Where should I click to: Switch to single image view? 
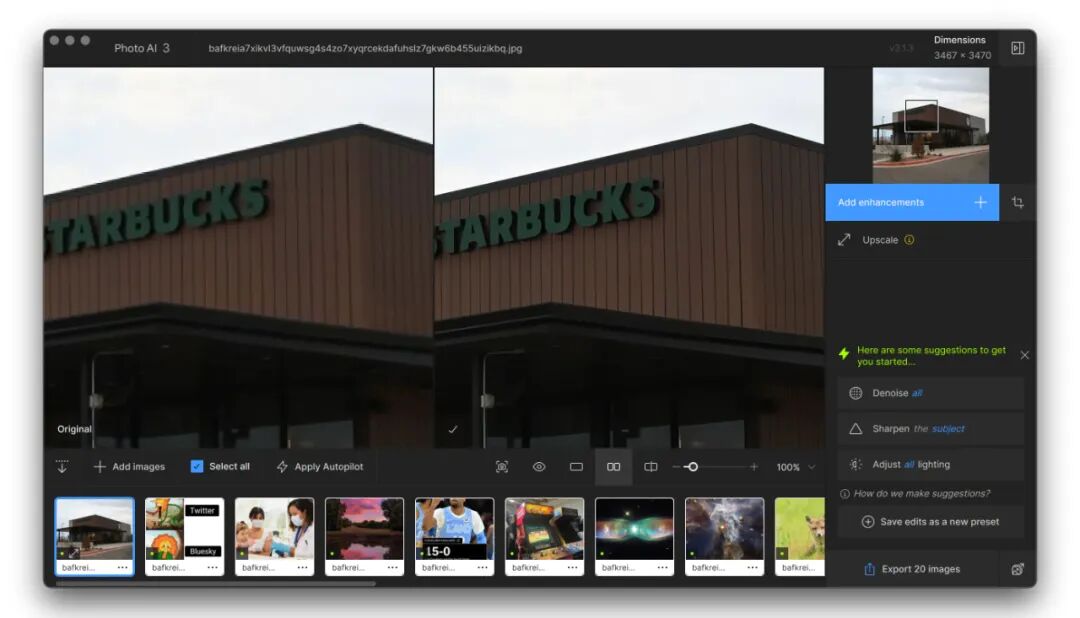pos(577,467)
